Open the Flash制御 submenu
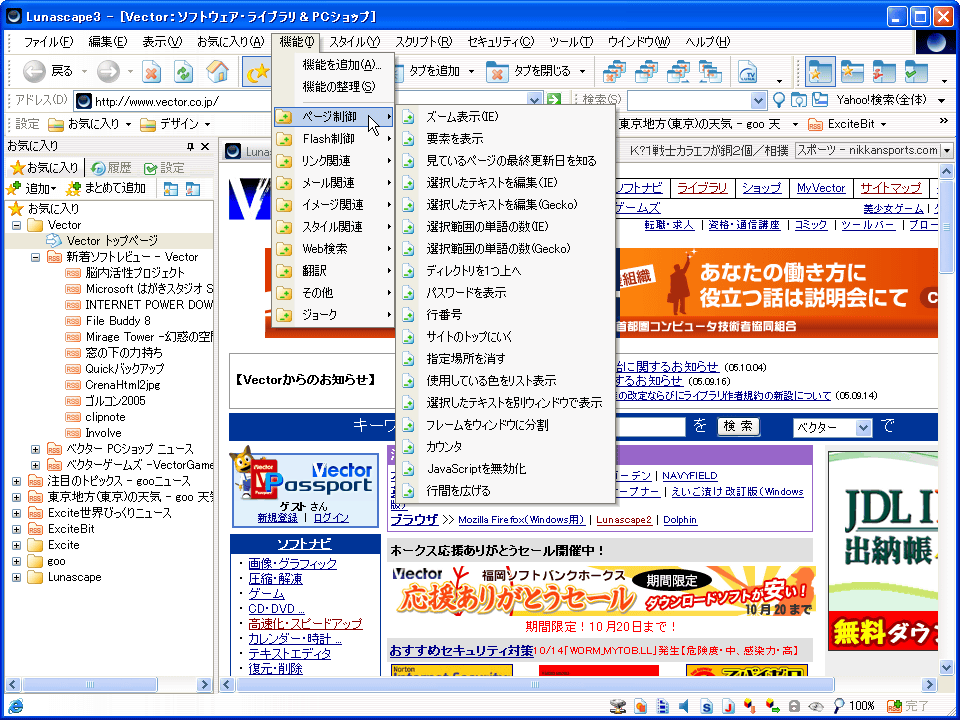This screenshot has height=720, width=960. (x=334, y=139)
